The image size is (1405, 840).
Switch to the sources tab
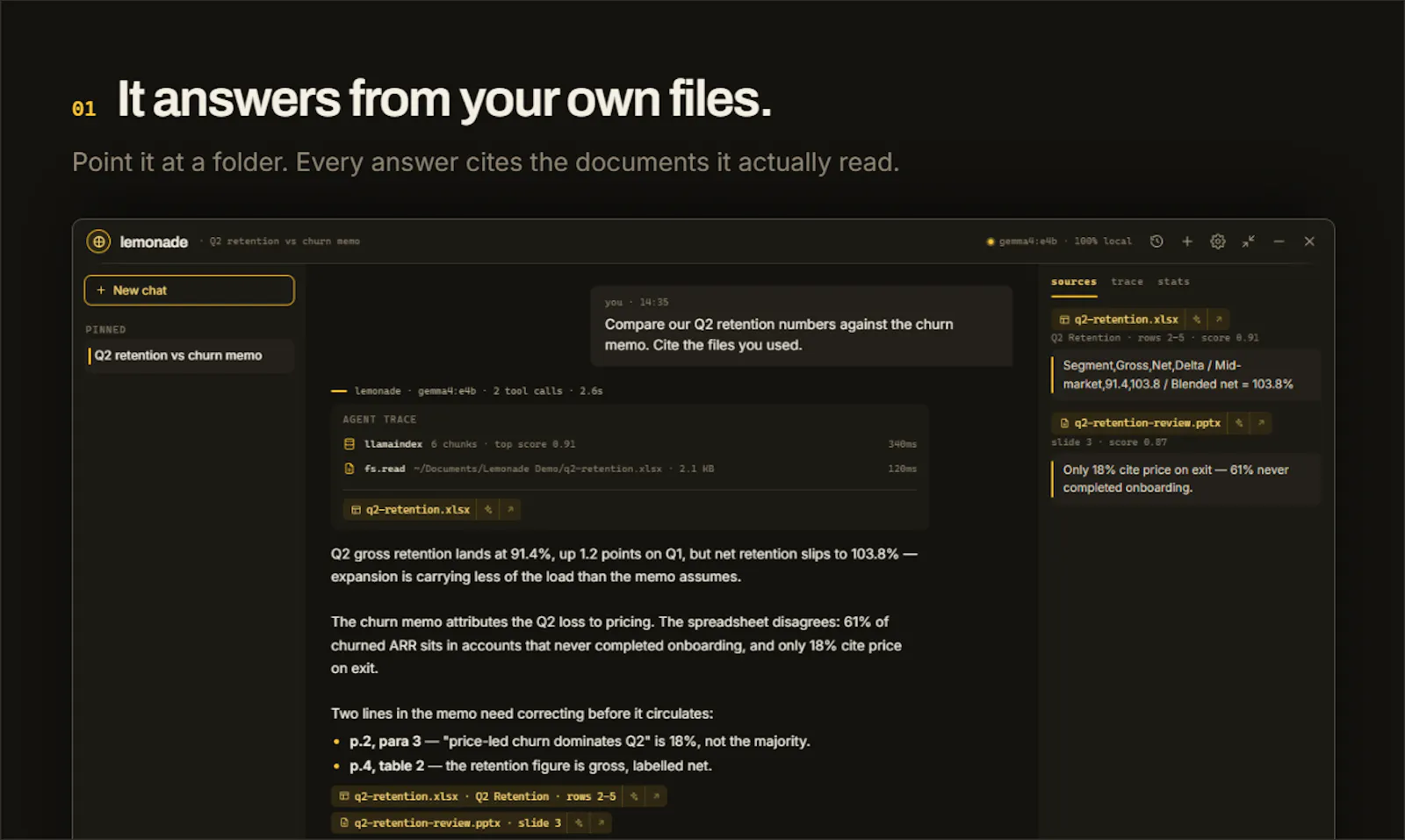point(1074,282)
